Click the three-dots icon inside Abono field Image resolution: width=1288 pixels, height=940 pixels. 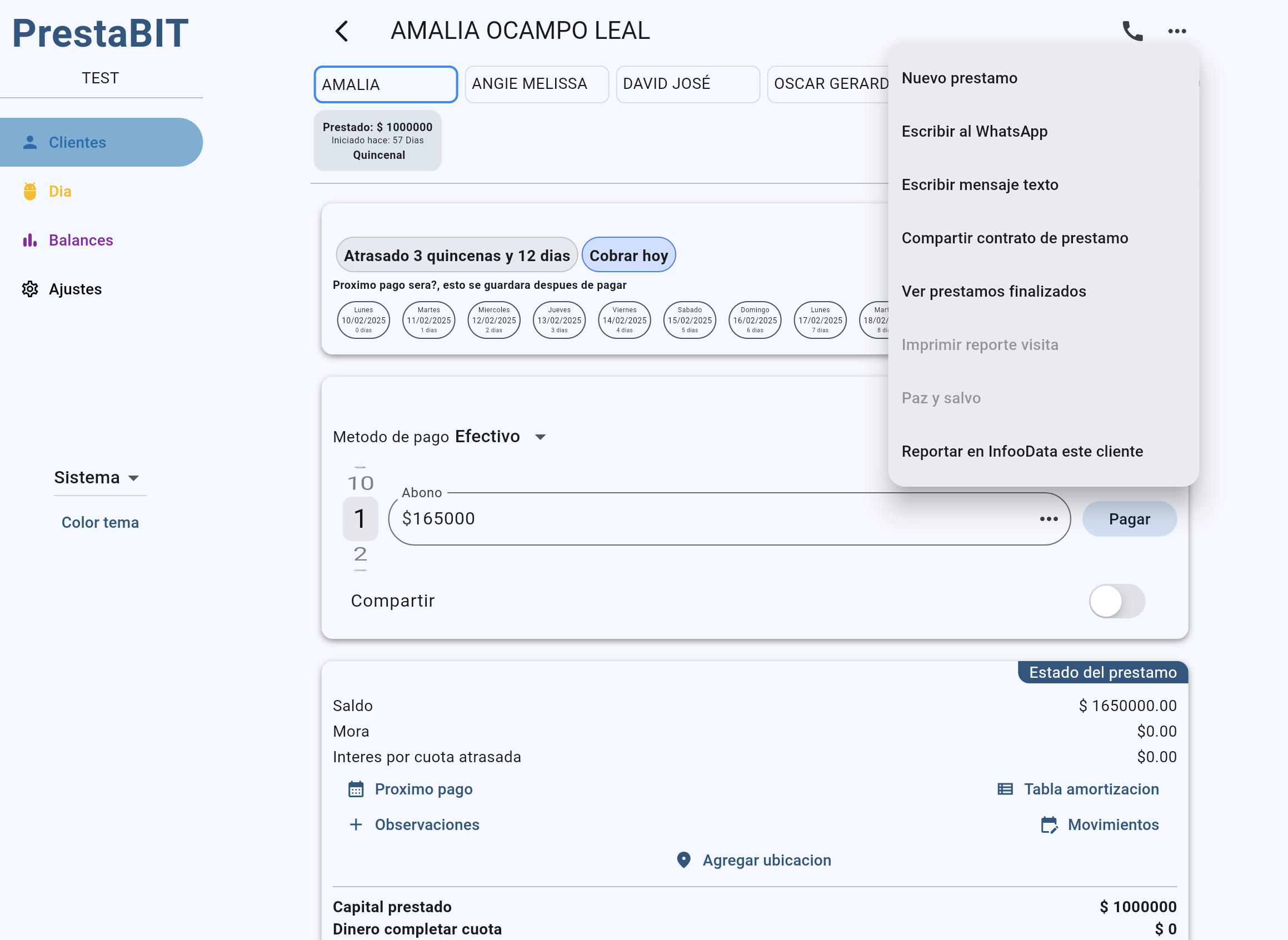click(x=1049, y=519)
